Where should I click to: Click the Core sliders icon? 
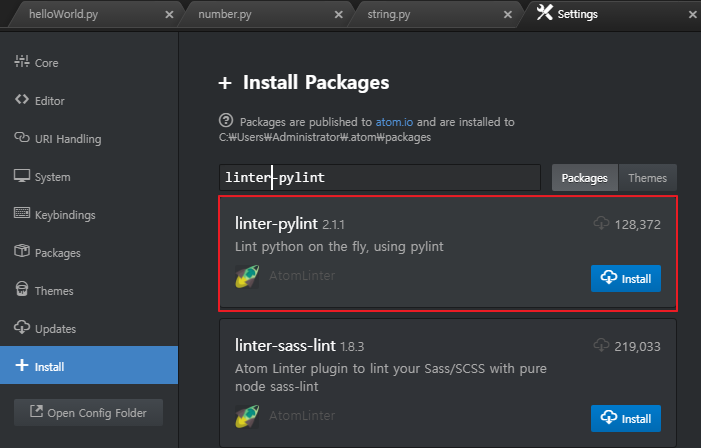pos(21,61)
